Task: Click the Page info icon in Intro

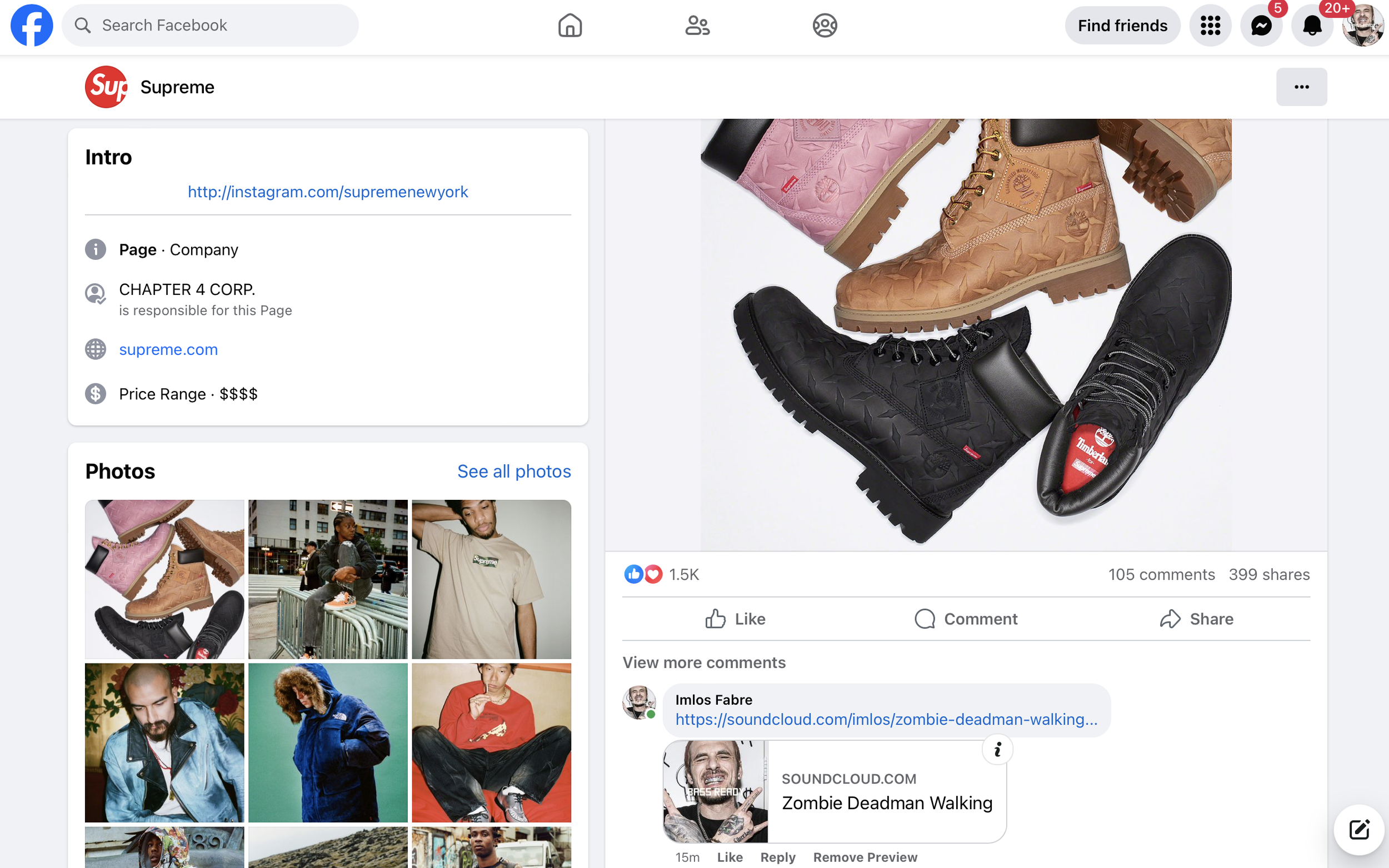Action: click(96, 249)
